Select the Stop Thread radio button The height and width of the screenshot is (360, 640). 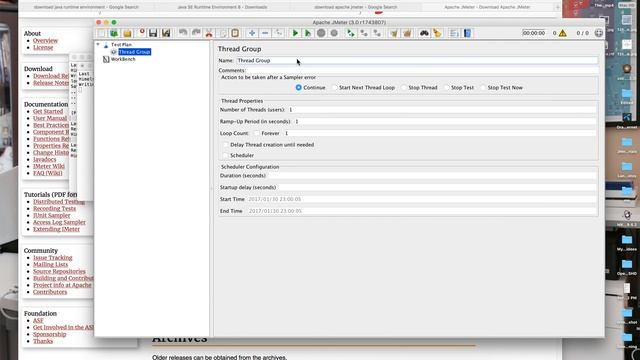pyautogui.click(x=404, y=88)
